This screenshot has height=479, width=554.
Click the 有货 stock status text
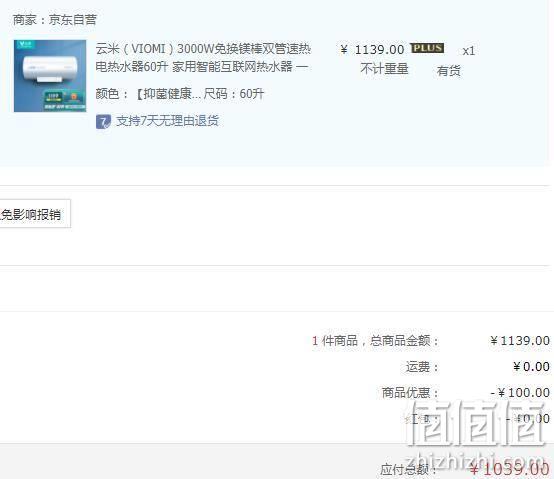448,71
